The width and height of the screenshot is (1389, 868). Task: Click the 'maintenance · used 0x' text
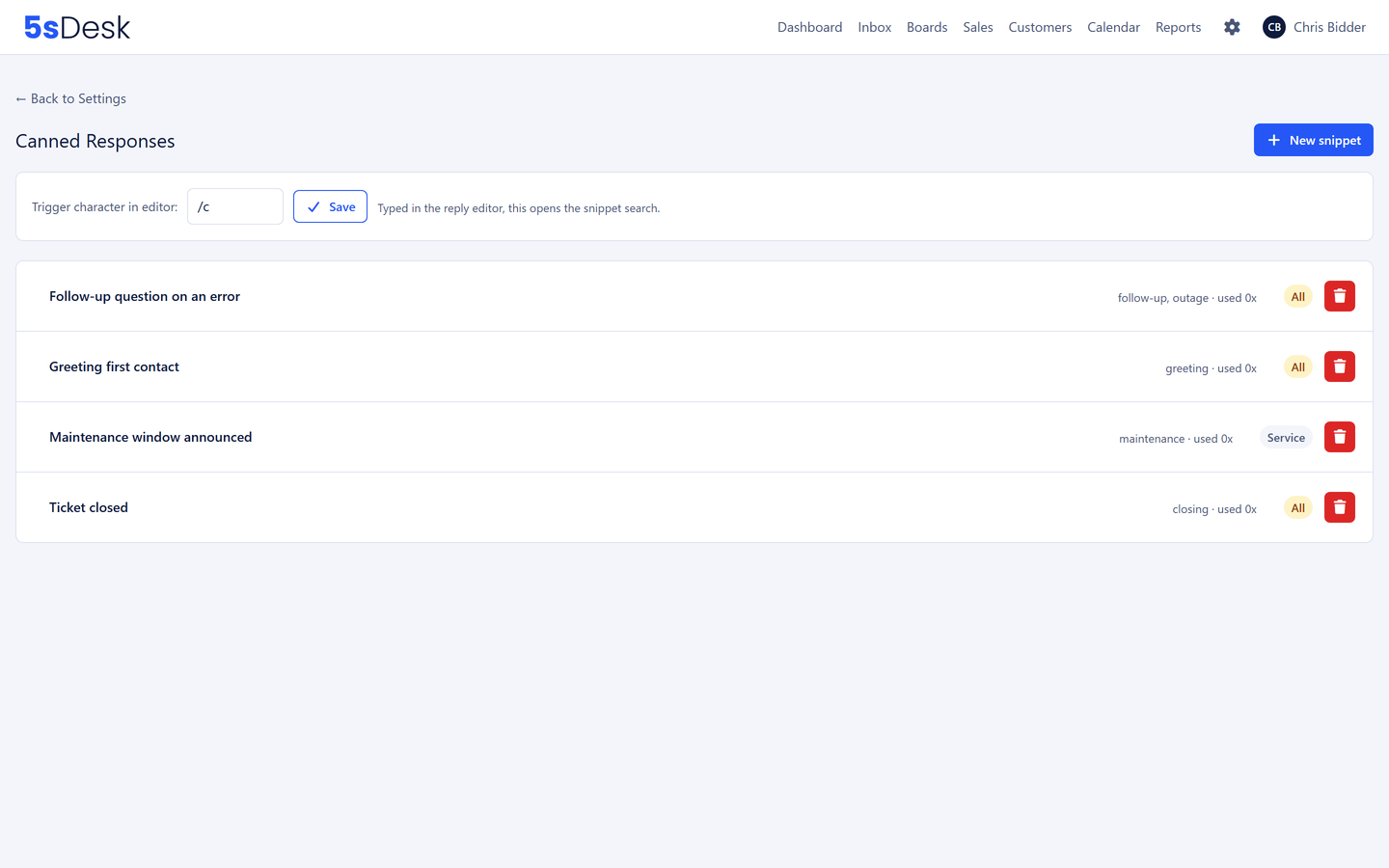coord(1176,439)
